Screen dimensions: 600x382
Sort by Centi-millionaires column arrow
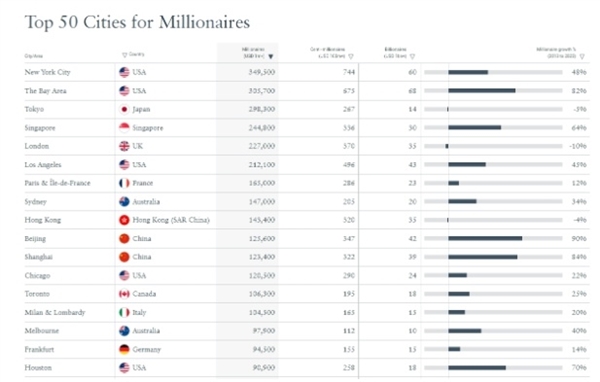point(351,56)
